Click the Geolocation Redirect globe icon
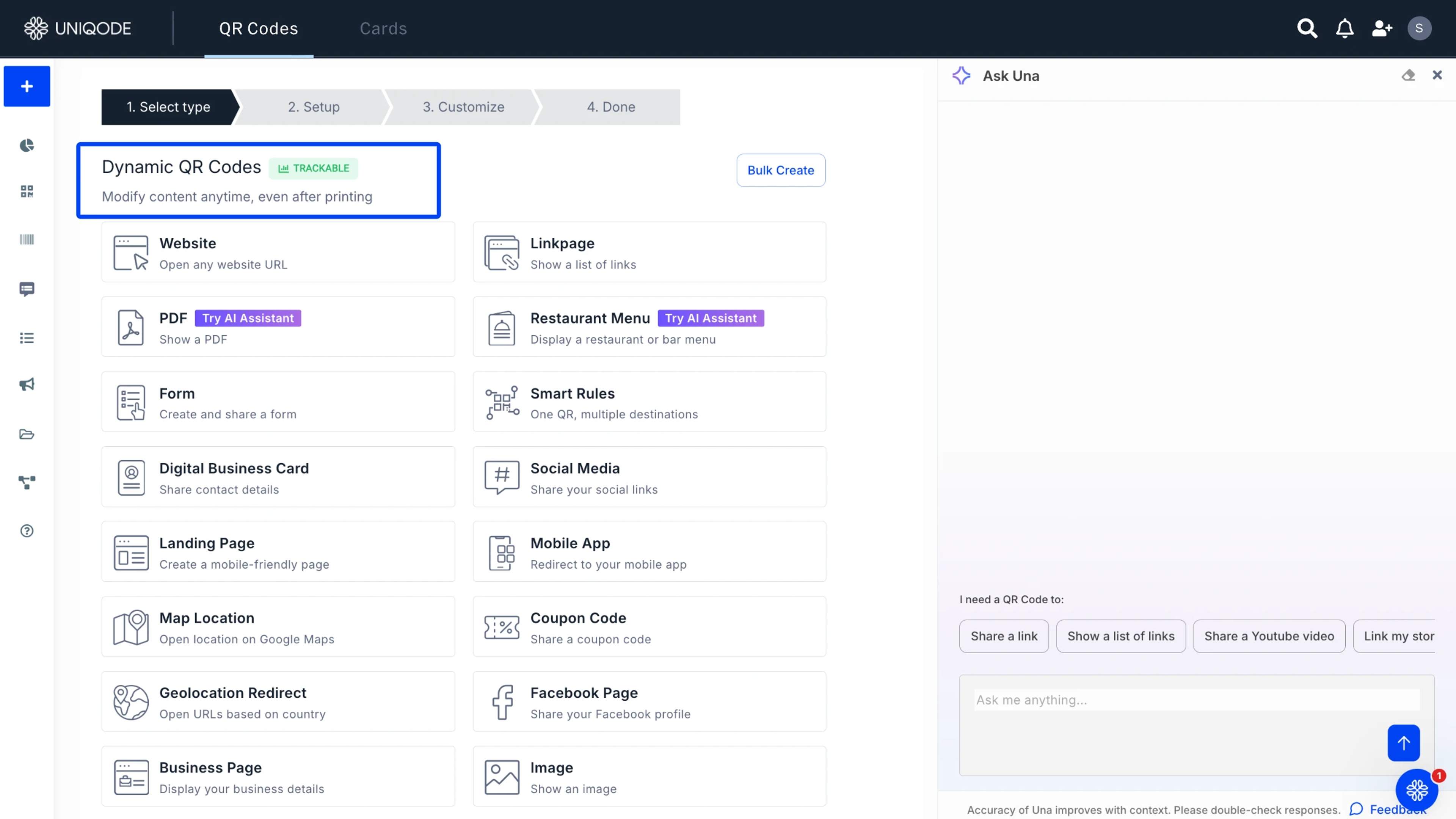The image size is (1456, 819). point(130,702)
